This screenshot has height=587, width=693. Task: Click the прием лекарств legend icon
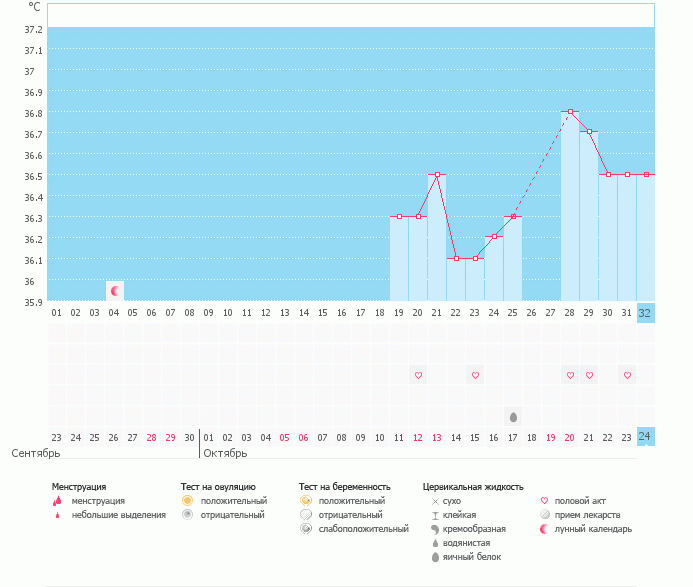click(544, 514)
